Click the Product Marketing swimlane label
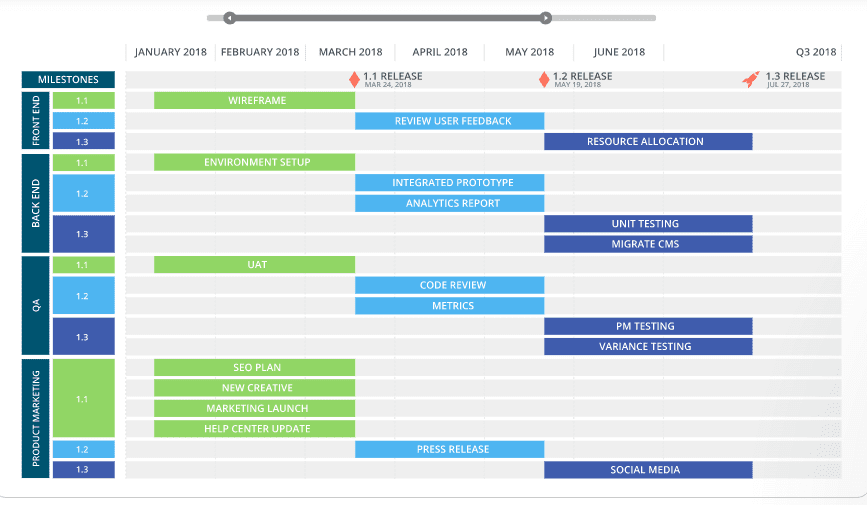The height and width of the screenshot is (505, 867). coord(35,418)
